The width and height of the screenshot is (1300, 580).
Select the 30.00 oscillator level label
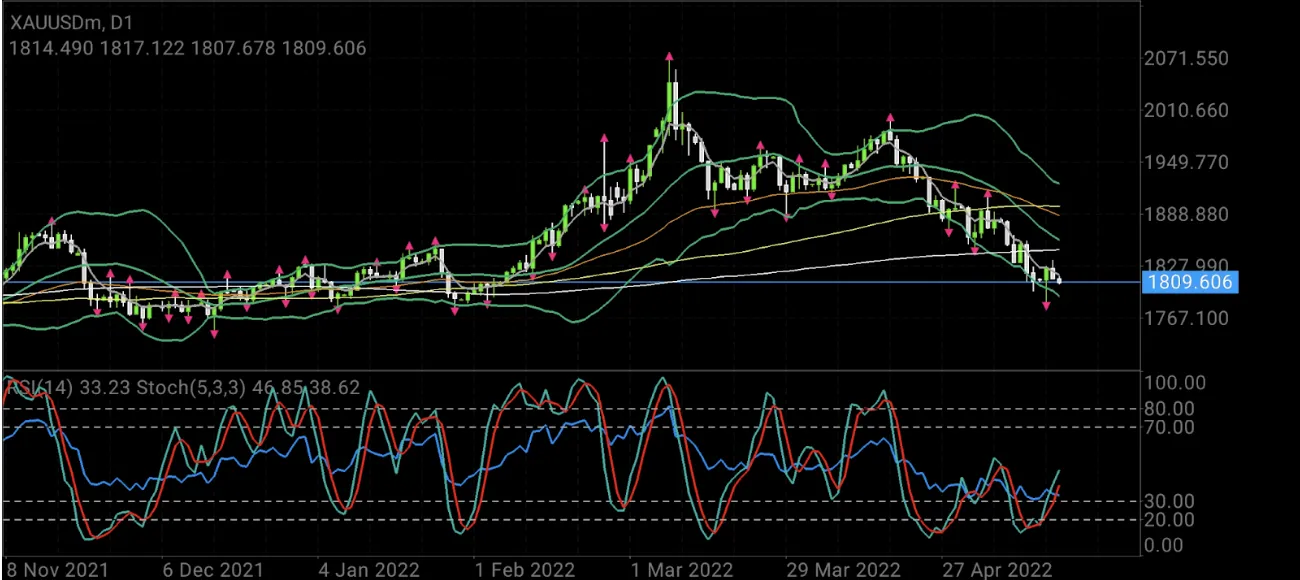coord(1170,501)
